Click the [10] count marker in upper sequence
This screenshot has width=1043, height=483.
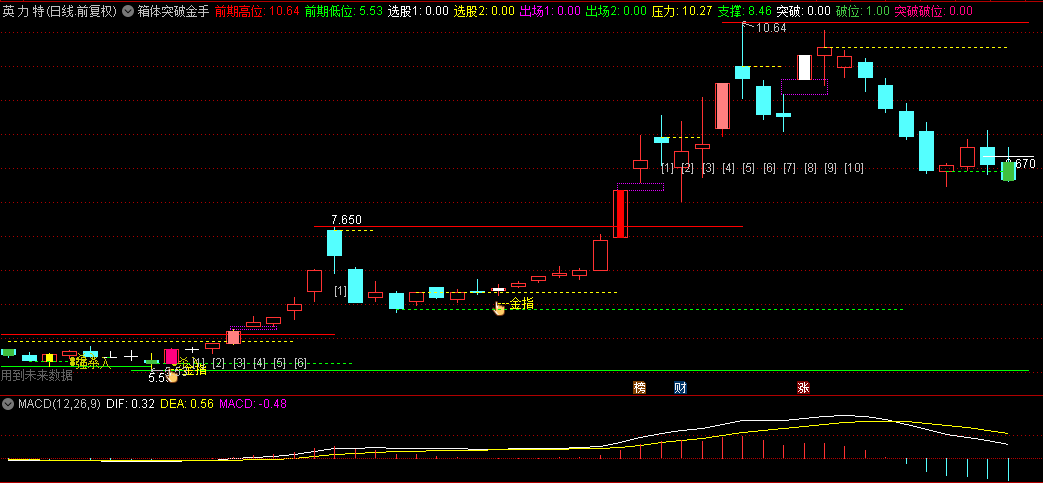pos(853,168)
